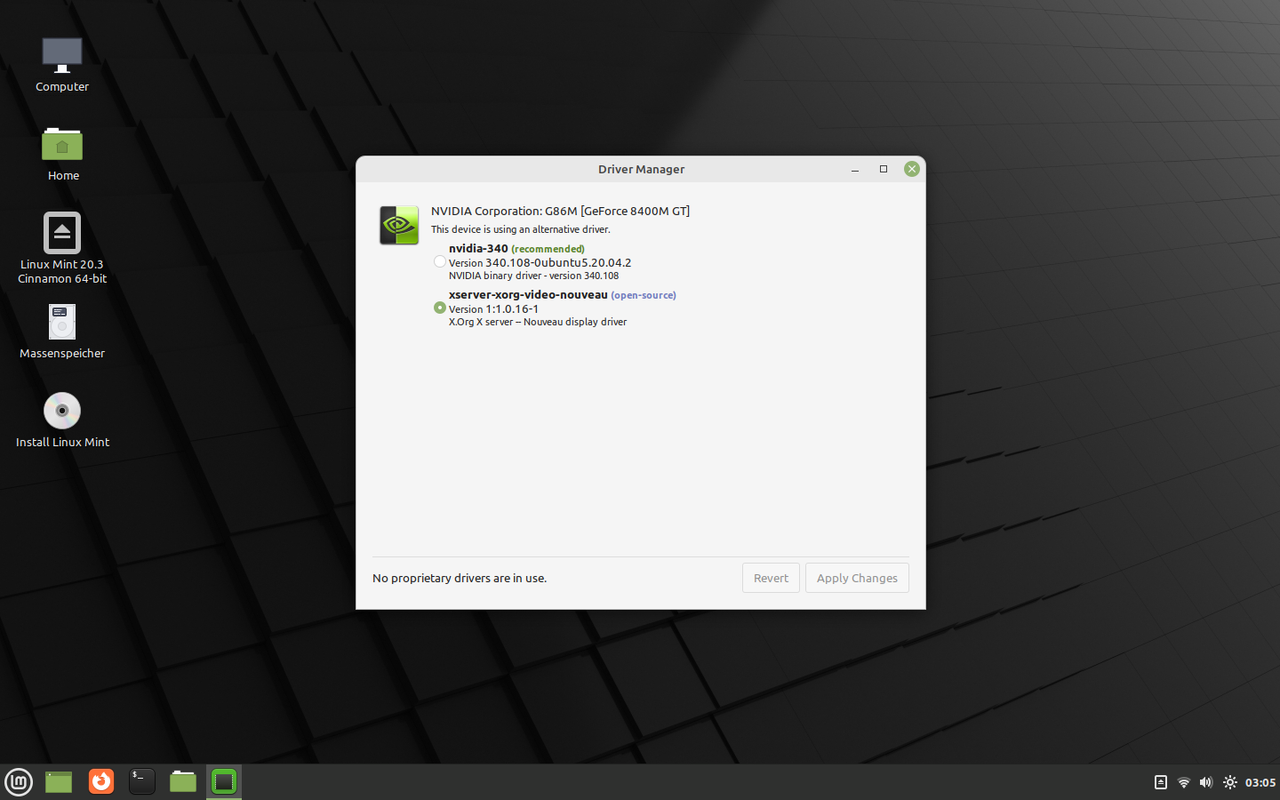This screenshot has width=1280, height=800.
Task: Click the Apply Changes button
Action: coord(857,578)
